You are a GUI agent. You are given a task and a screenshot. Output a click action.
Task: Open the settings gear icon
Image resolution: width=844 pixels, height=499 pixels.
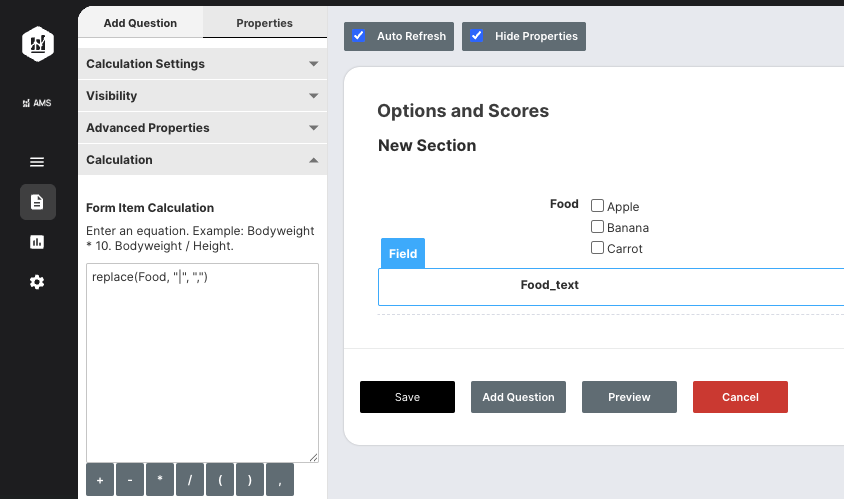point(37,282)
